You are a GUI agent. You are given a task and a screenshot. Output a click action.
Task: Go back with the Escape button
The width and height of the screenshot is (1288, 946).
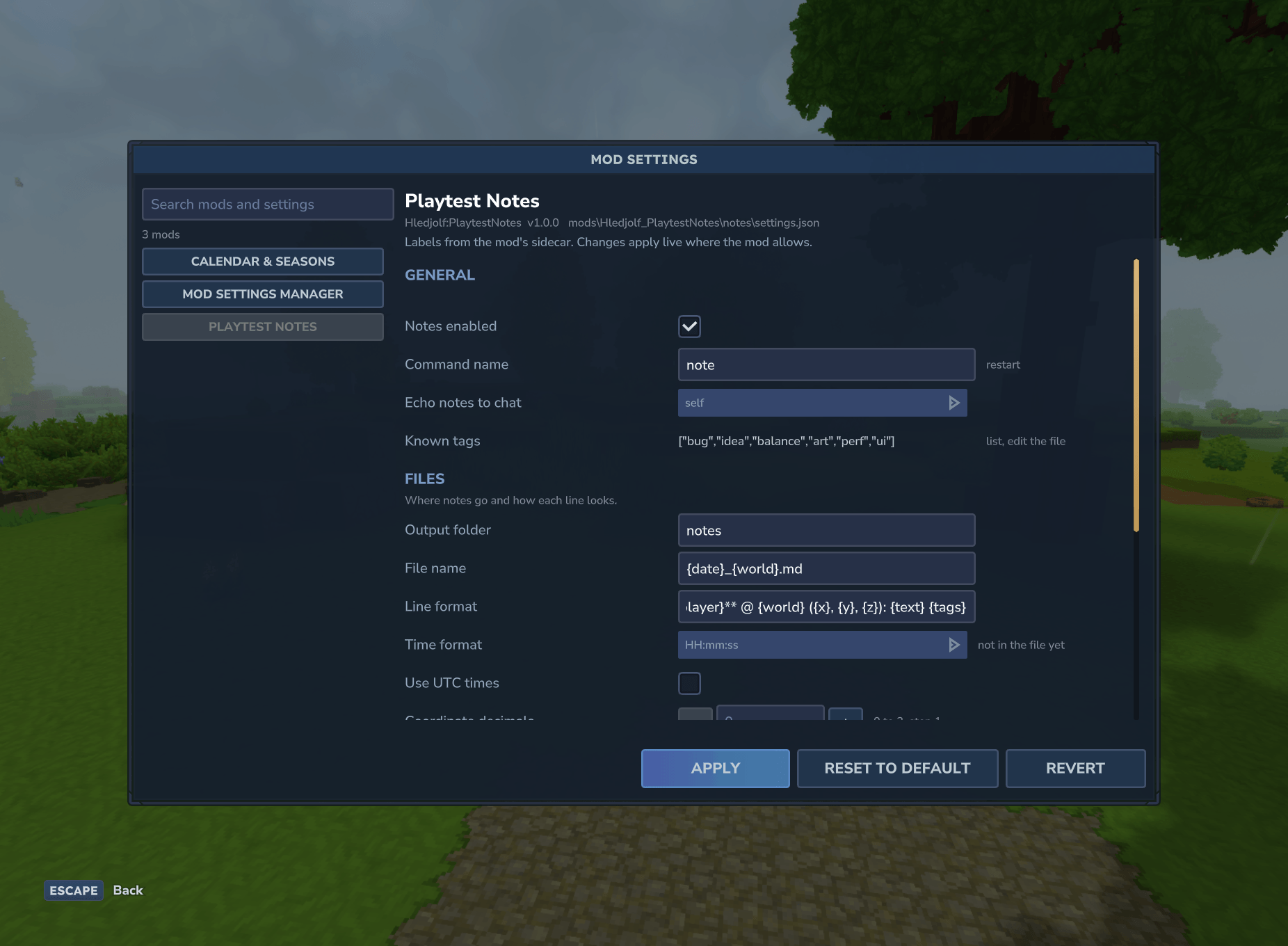point(74,890)
